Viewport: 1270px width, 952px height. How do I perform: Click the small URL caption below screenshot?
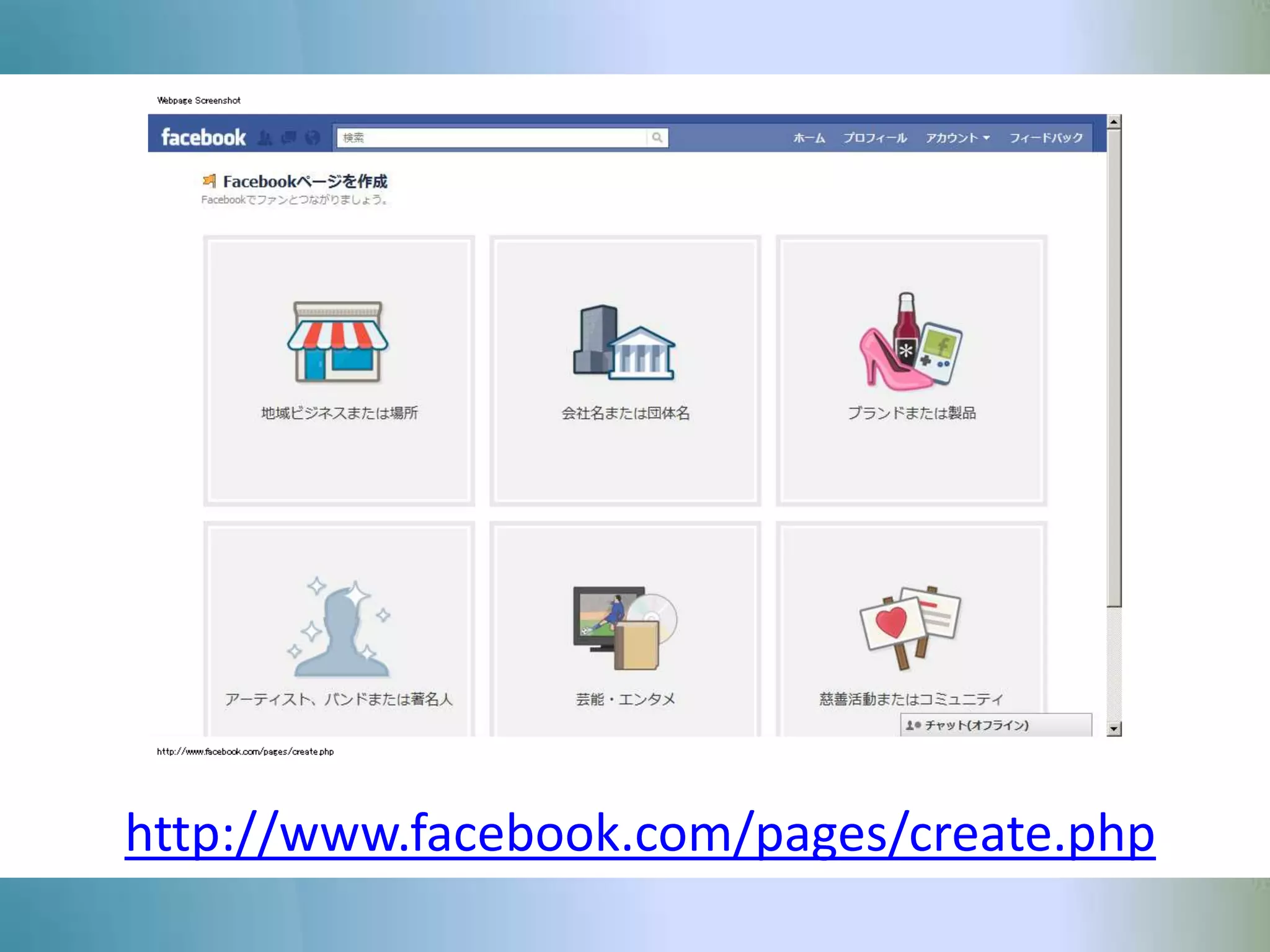click(x=245, y=752)
